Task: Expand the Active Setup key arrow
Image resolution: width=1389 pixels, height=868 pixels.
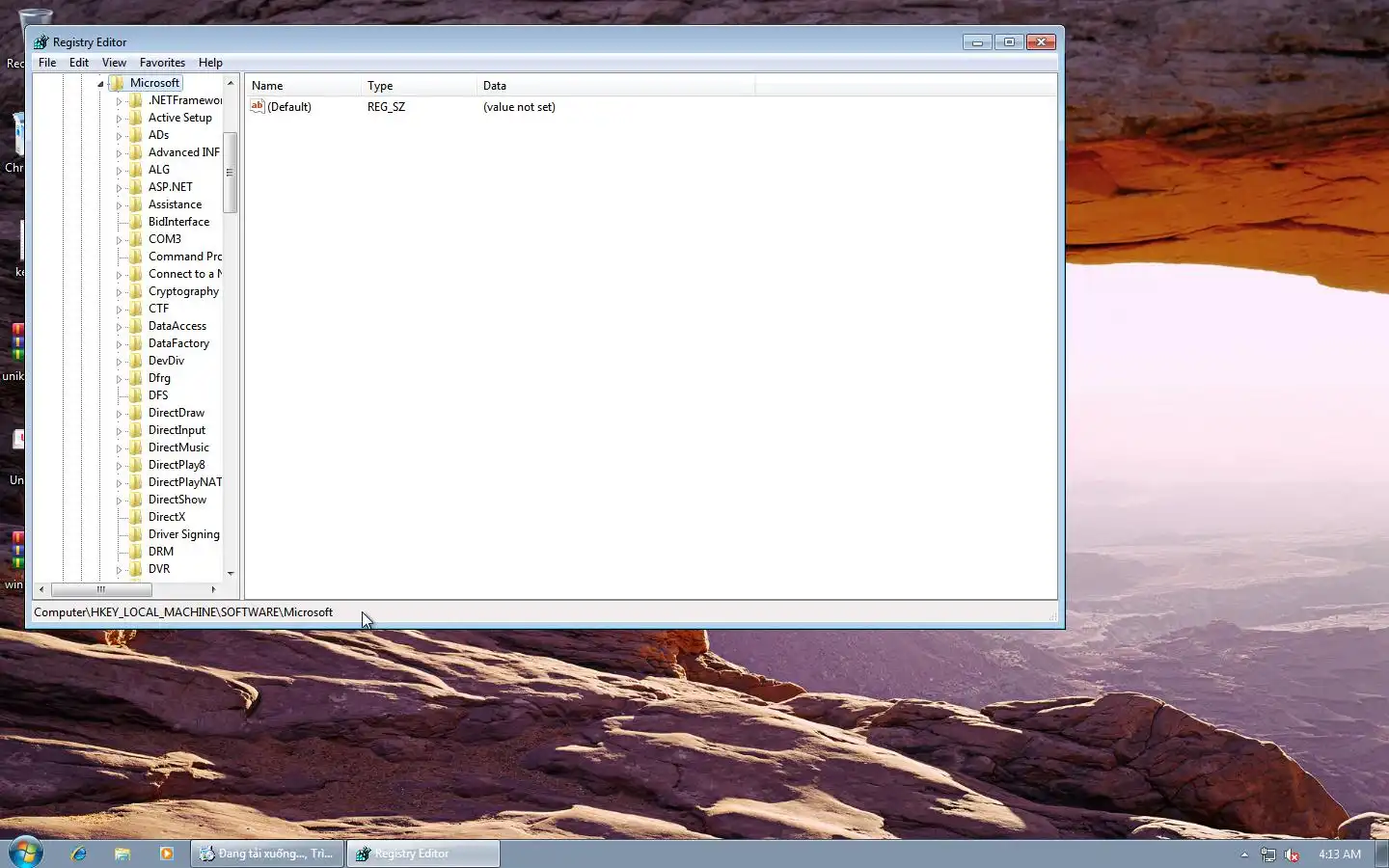Action: click(x=119, y=119)
